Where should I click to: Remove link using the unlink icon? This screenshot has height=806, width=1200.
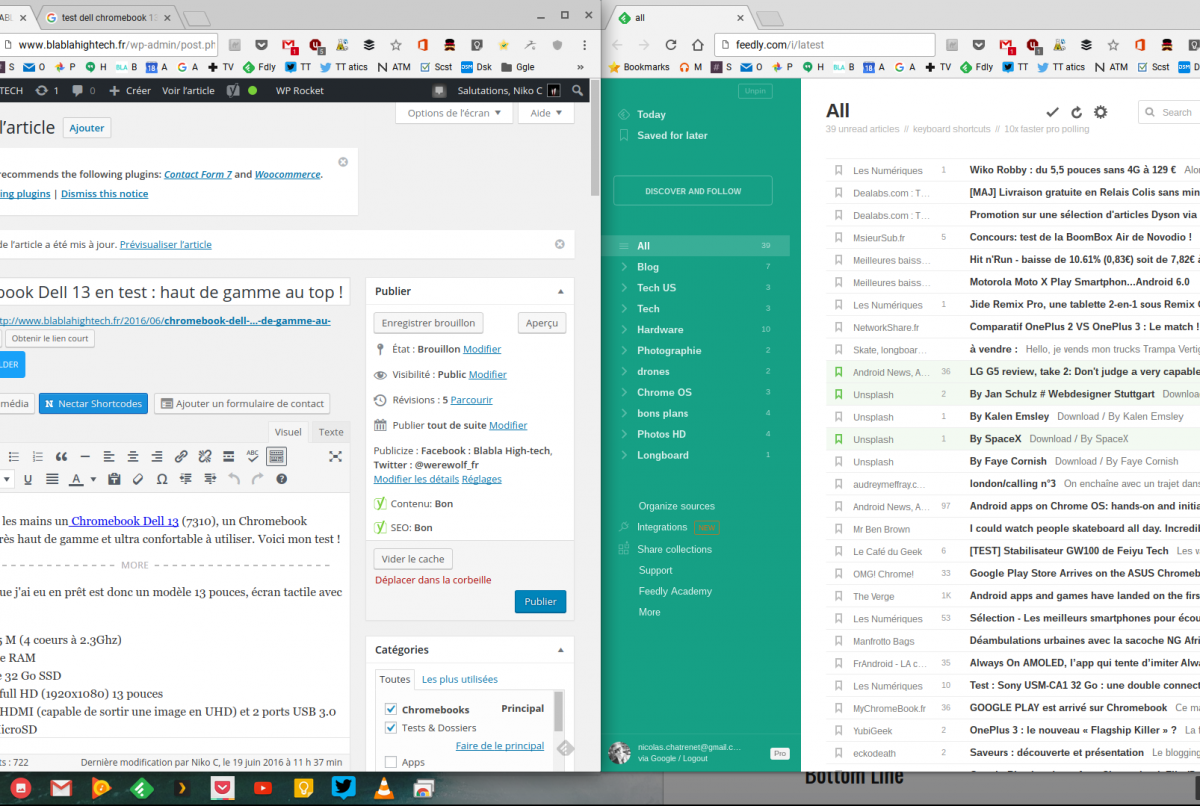pos(205,456)
